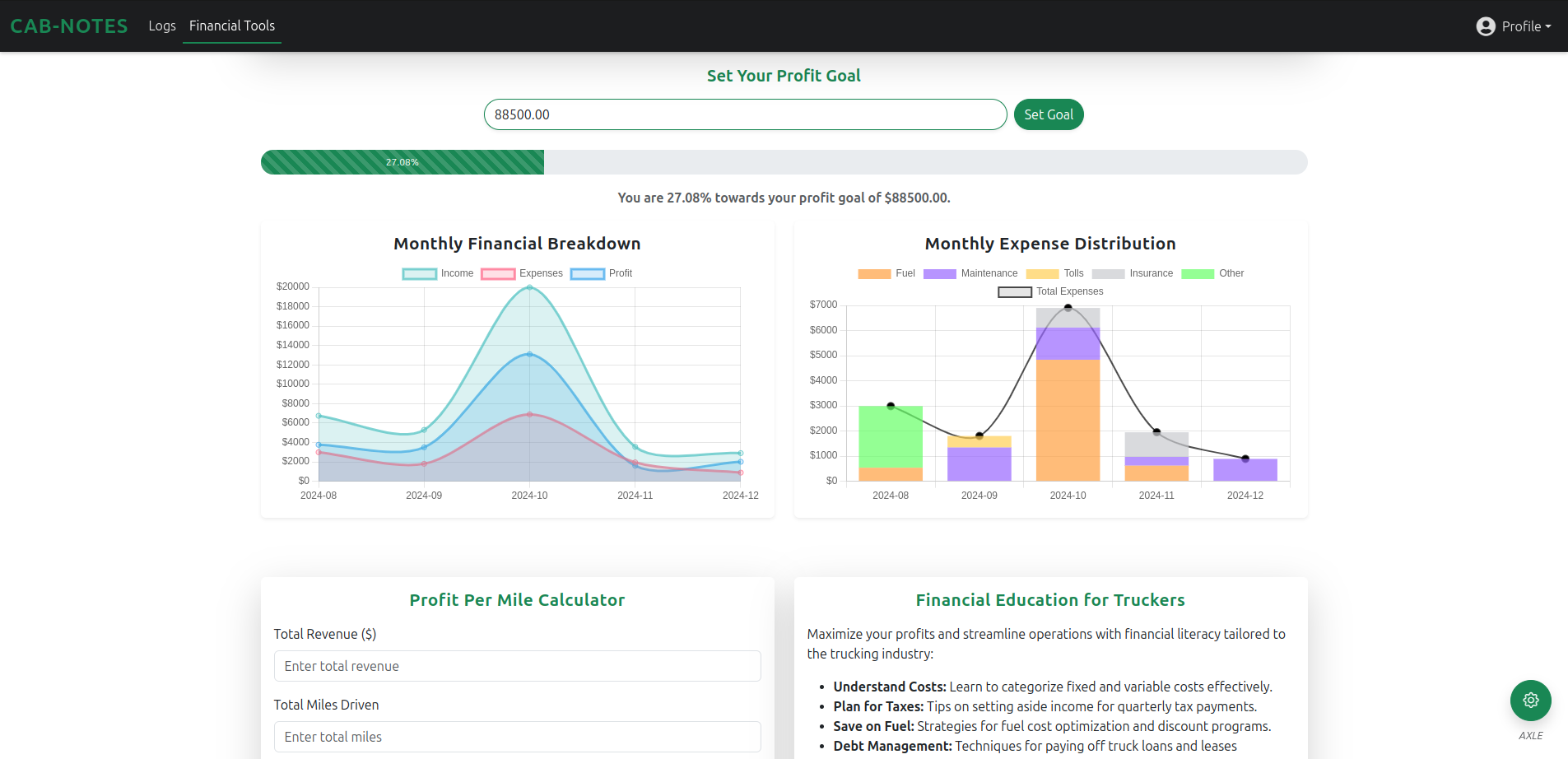Image resolution: width=1568 pixels, height=759 pixels.
Task: Click the 2024-09 Maintenance purple bar
Action: [x=979, y=464]
